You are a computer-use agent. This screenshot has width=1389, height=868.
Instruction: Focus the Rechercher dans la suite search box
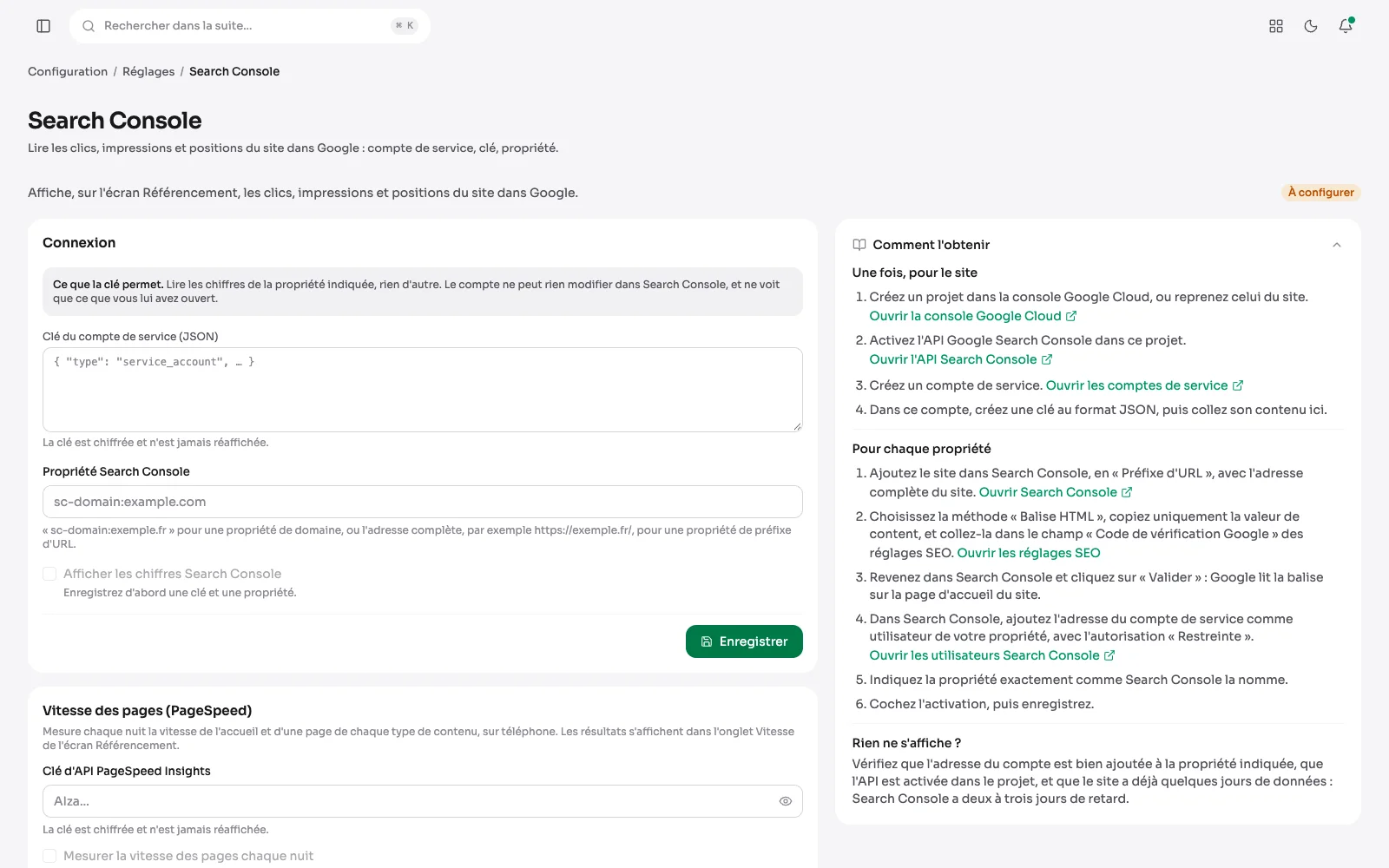250,26
